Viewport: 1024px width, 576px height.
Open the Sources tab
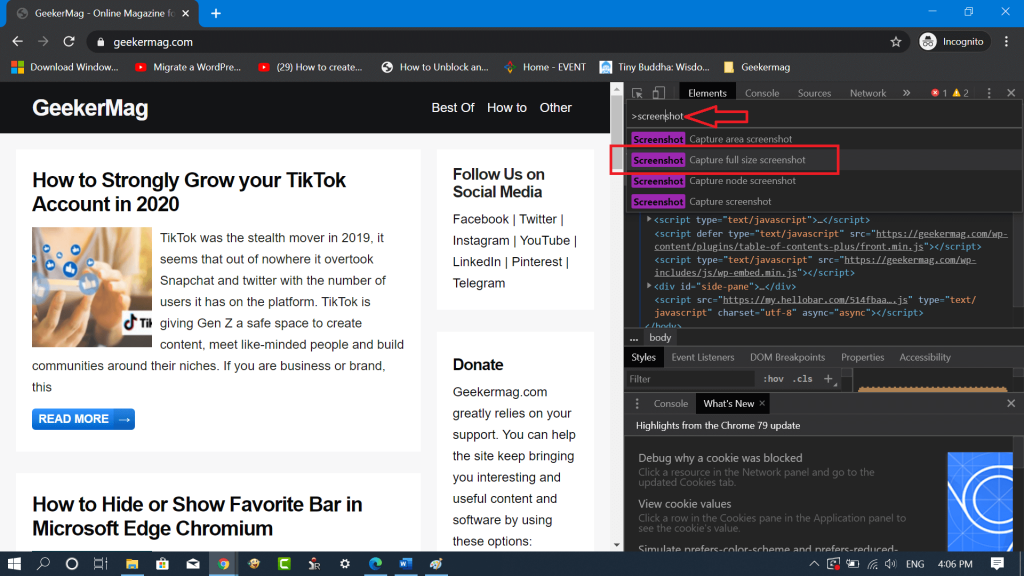pos(814,93)
